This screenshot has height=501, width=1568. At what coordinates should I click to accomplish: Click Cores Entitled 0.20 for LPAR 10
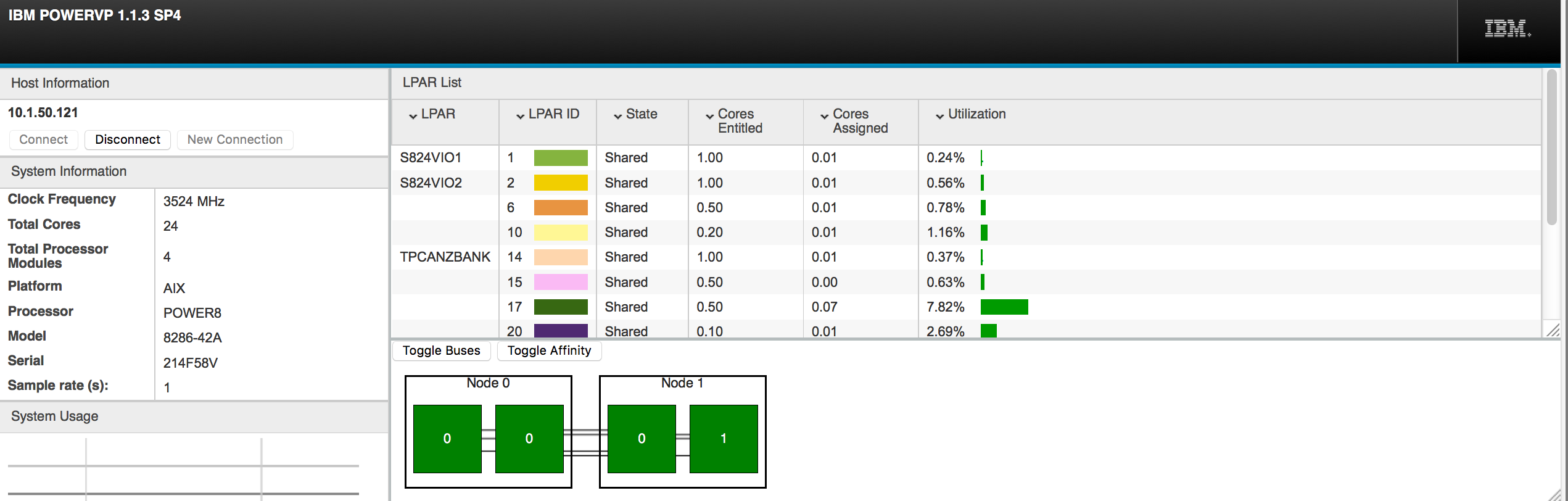709,232
